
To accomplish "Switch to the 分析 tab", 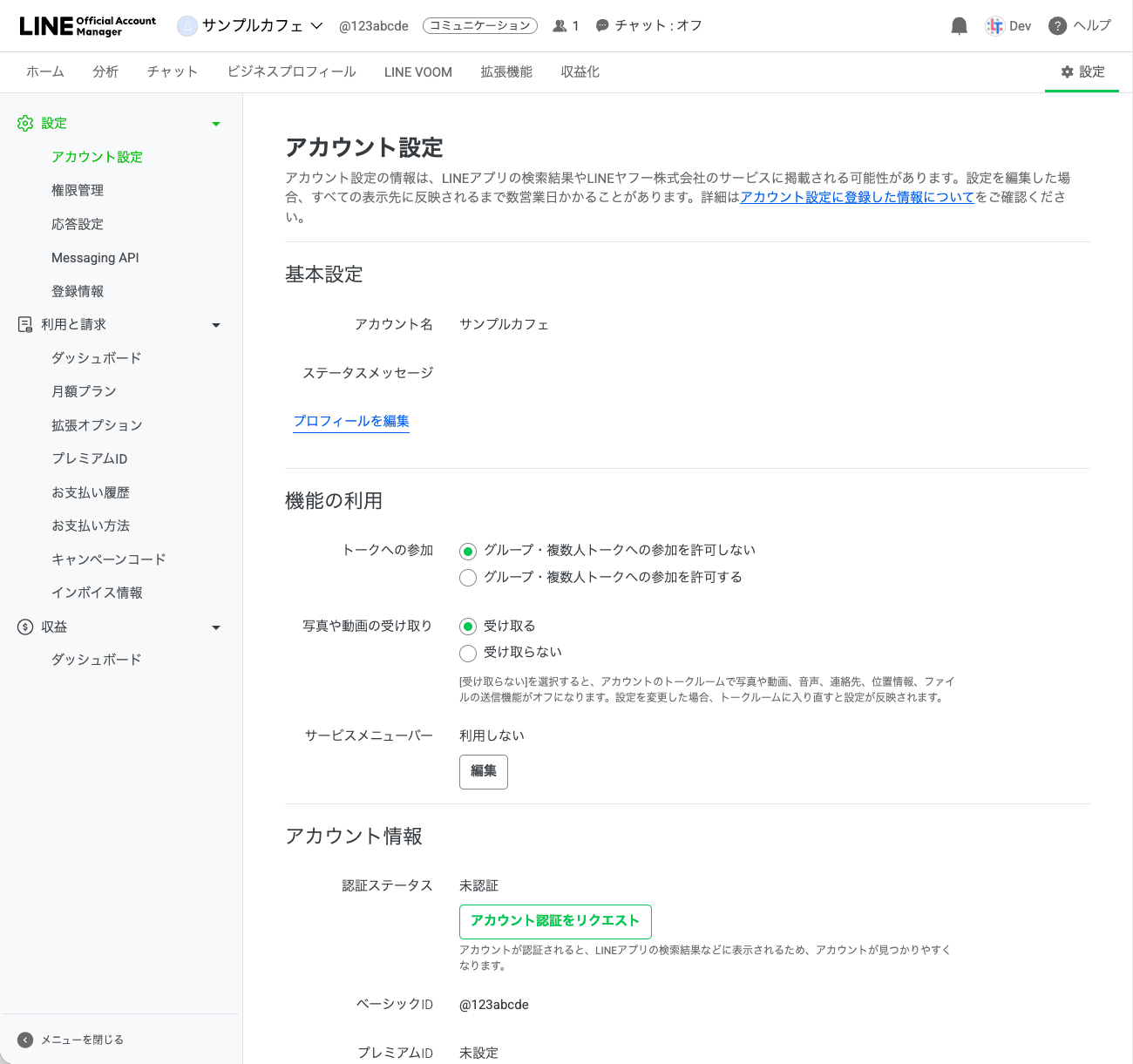I will [x=105, y=71].
